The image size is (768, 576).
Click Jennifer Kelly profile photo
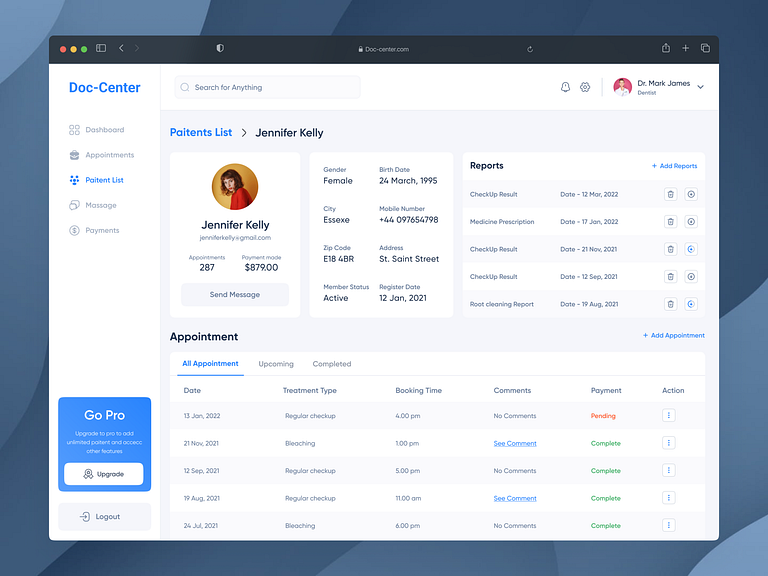pos(235,187)
